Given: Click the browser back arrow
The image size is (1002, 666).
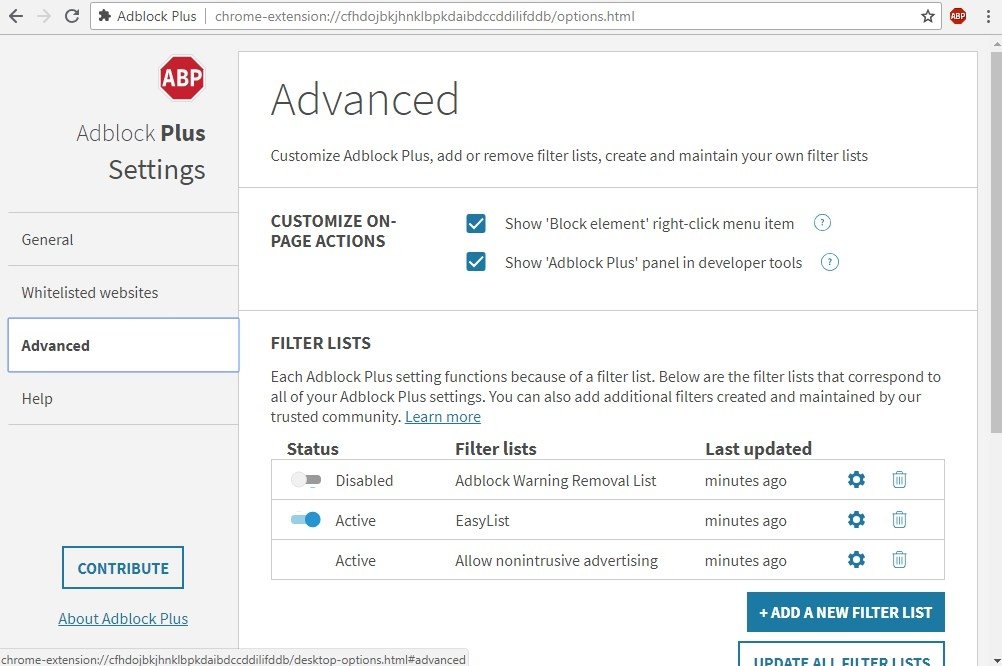Looking at the screenshot, I should pyautogui.click(x=16, y=16).
